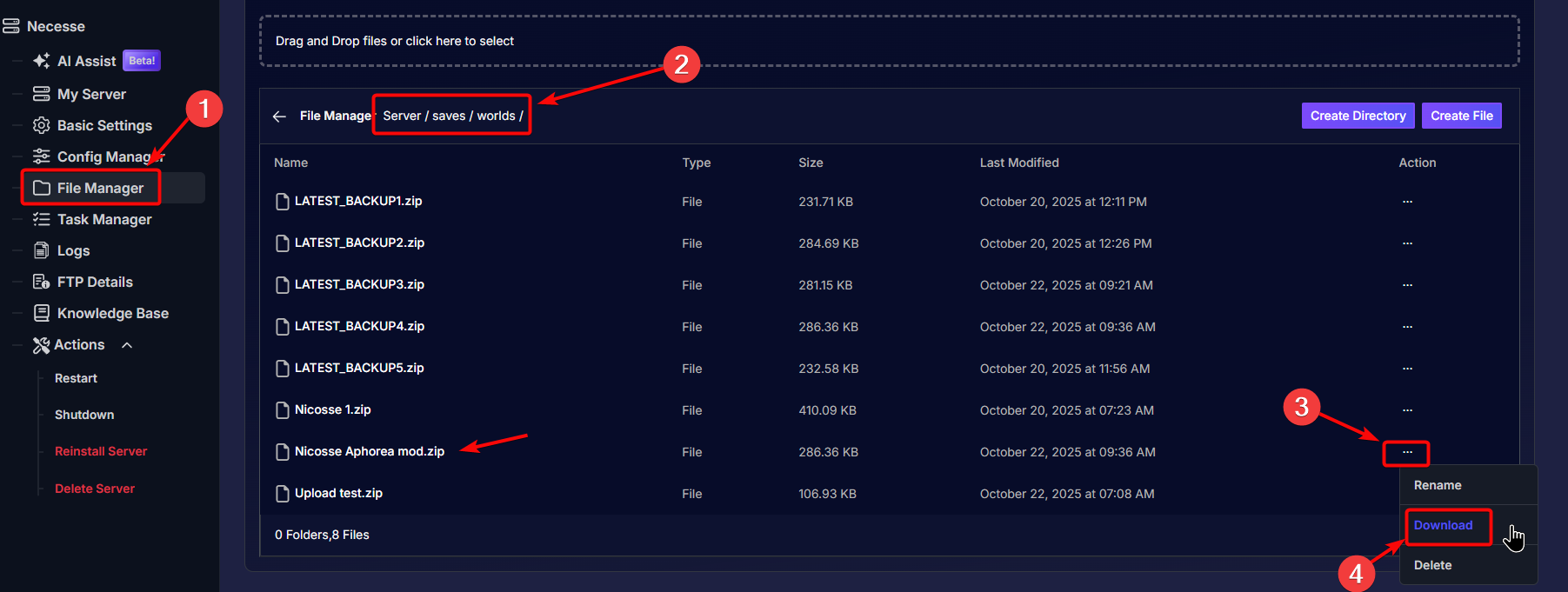Click the My Server icon in sidebar
The image size is (1568, 592).
coord(41,94)
